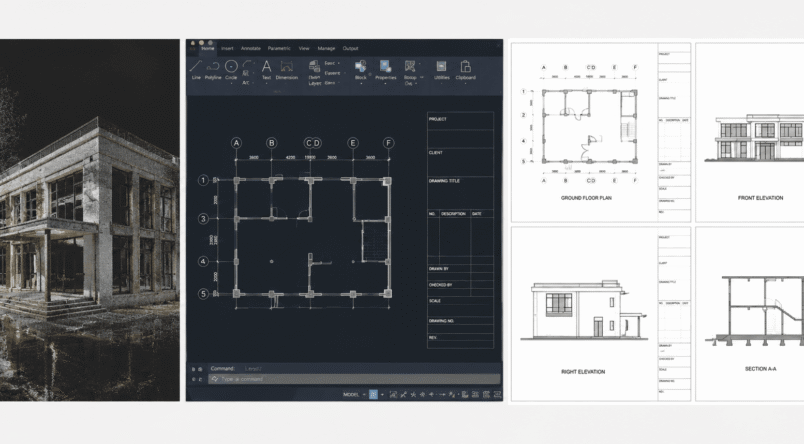Toggle the highlighted grid display button

click(x=373, y=394)
